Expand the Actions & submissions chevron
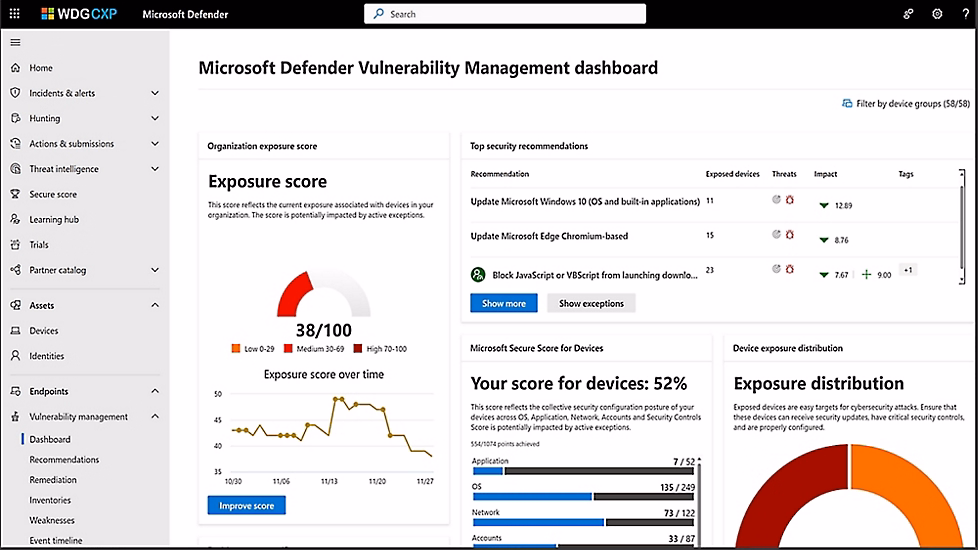The image size is (978, 550). coord(155,143)
